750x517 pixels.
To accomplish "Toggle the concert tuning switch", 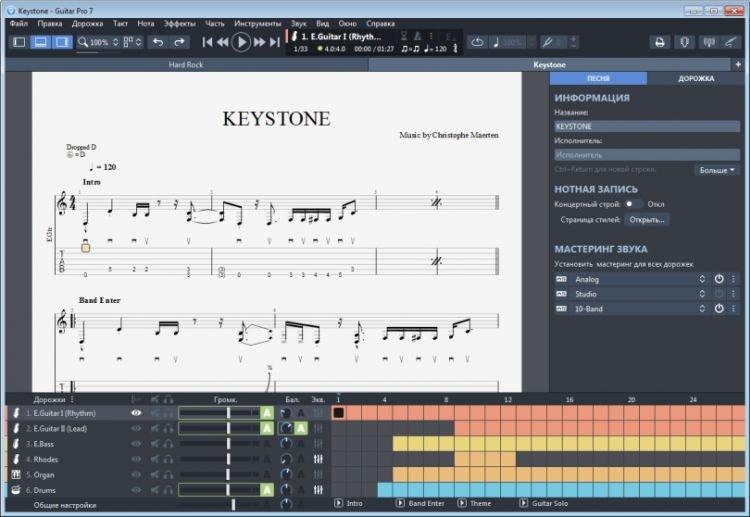I will [633, 204].
